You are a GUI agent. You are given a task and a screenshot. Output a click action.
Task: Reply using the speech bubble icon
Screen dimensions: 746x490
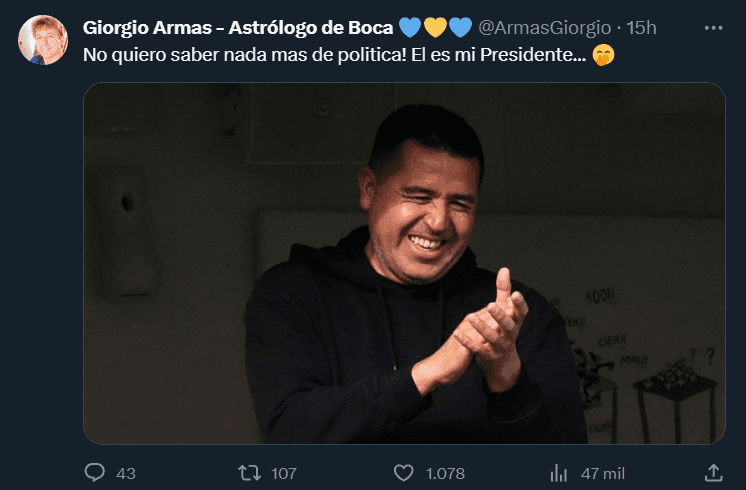(95, 473)
